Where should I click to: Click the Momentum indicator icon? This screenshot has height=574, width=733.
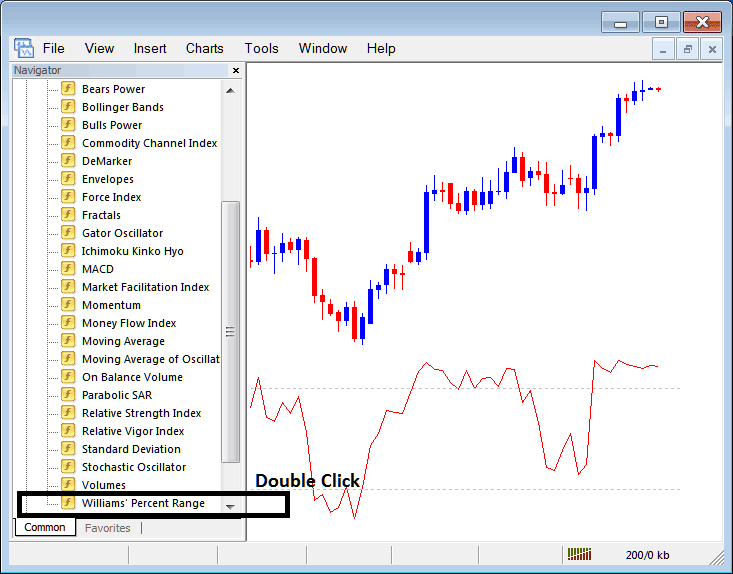click(68, 304)
